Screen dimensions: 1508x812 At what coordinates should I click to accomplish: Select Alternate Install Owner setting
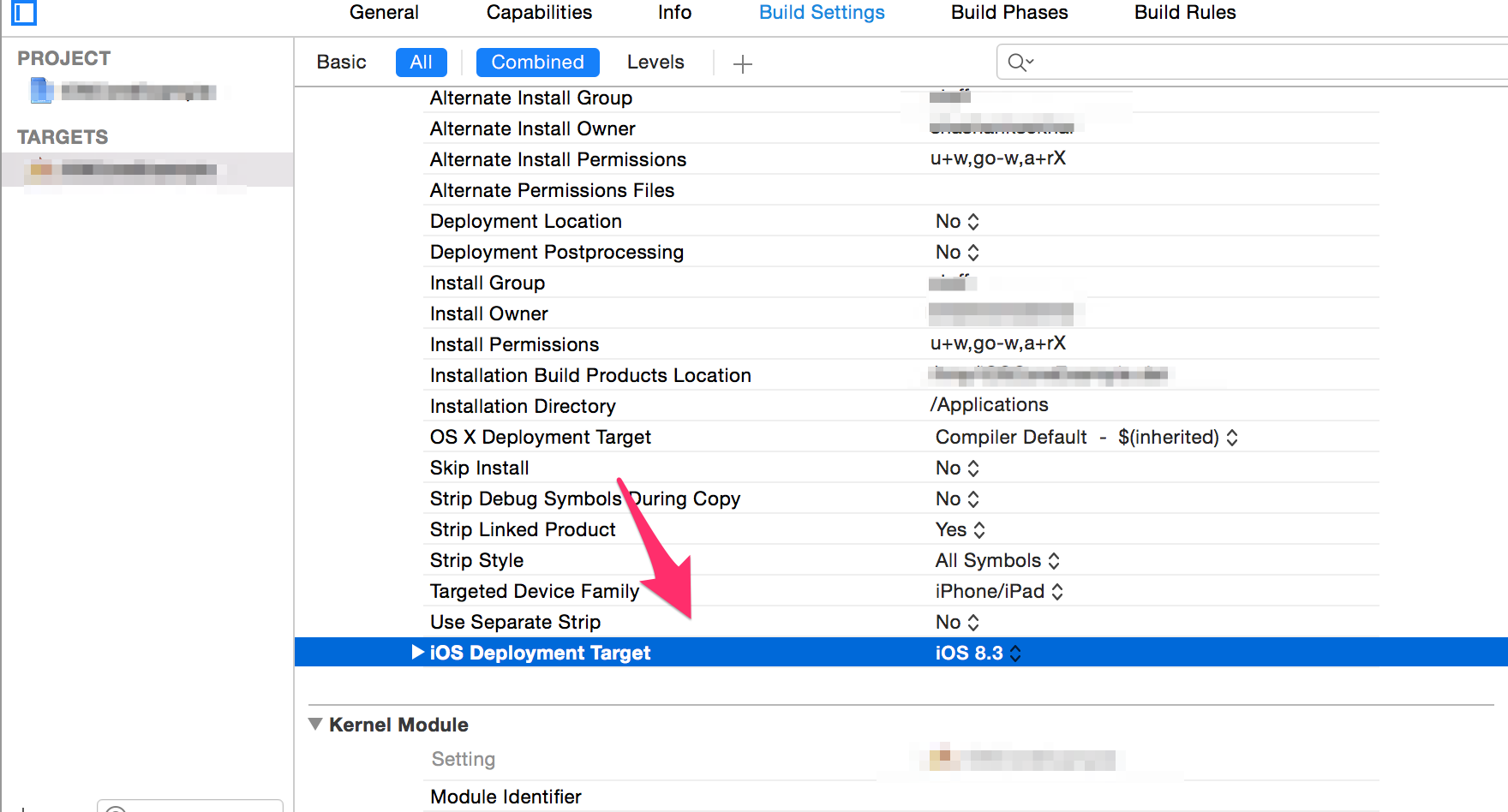coord(533,129)
